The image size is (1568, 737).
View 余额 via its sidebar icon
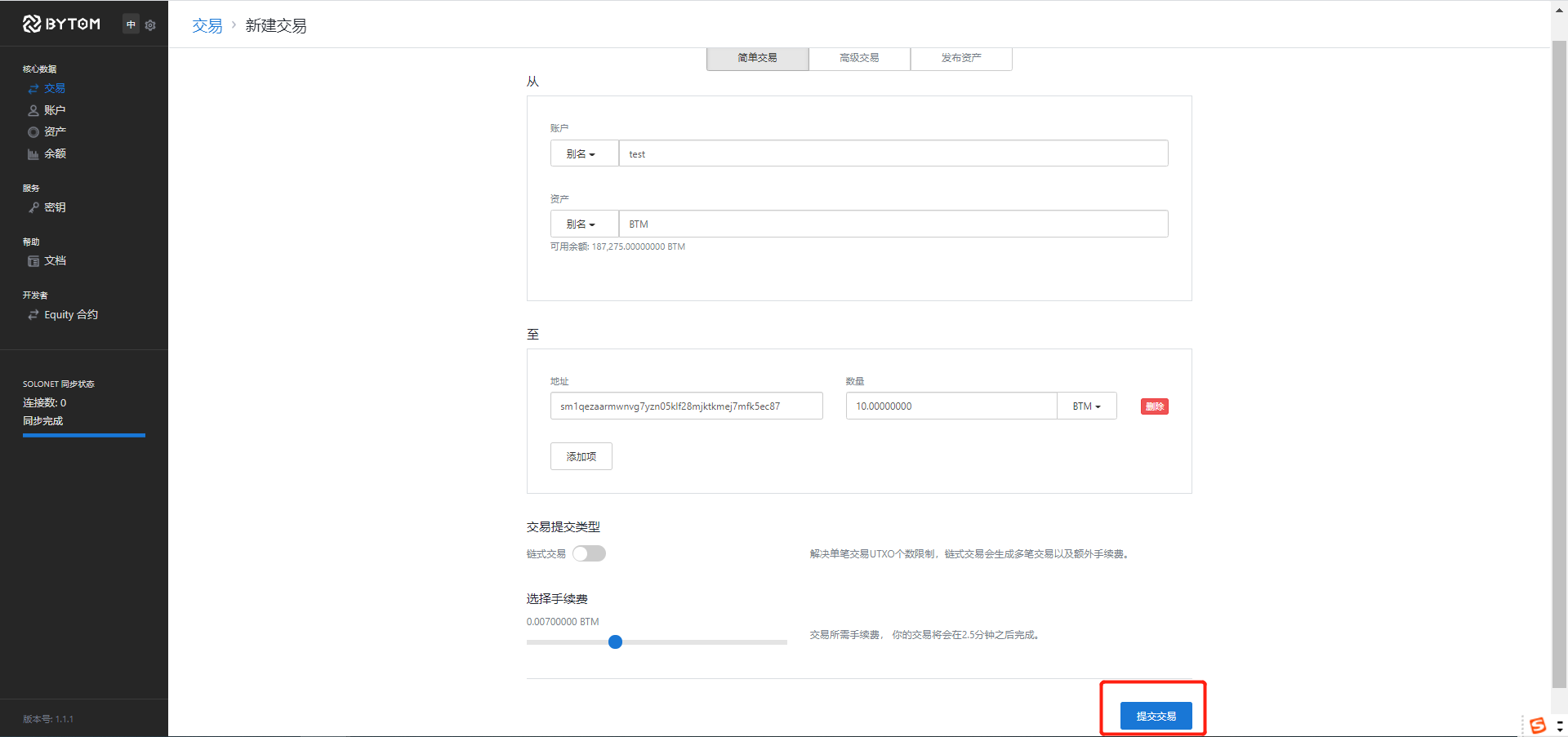(33, 153)
